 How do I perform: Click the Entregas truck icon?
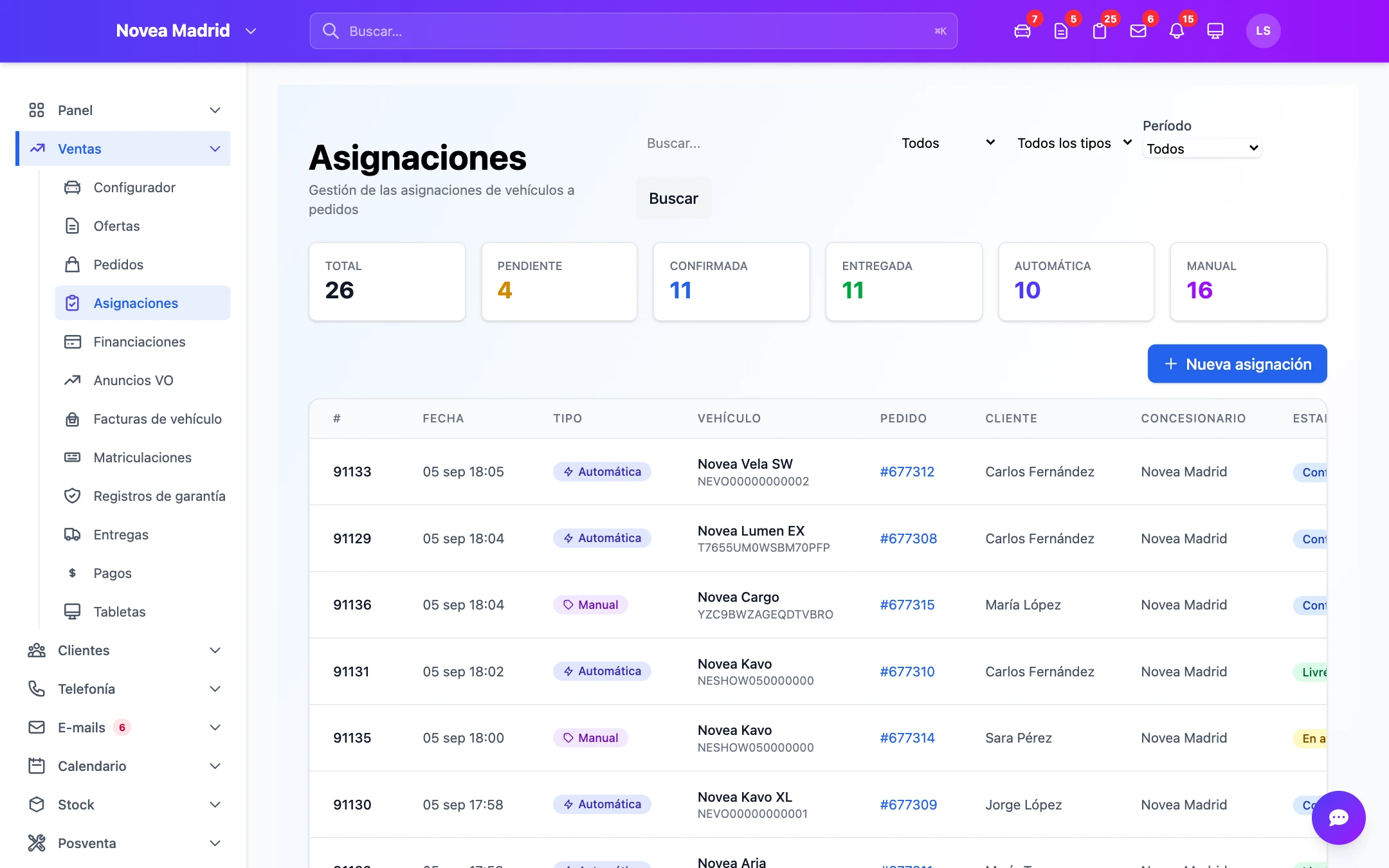73,534
